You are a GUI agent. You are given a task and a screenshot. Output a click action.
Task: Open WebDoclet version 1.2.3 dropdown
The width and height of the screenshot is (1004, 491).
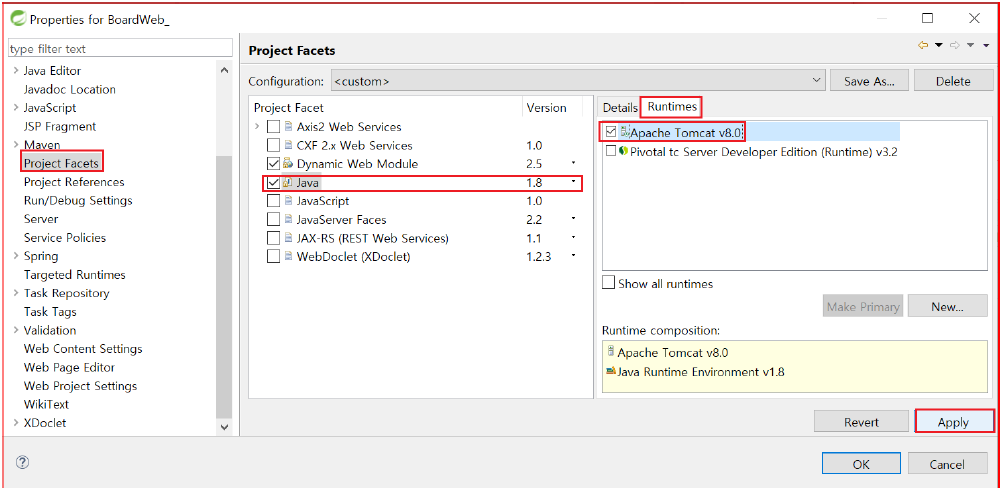tap(574, 255)
